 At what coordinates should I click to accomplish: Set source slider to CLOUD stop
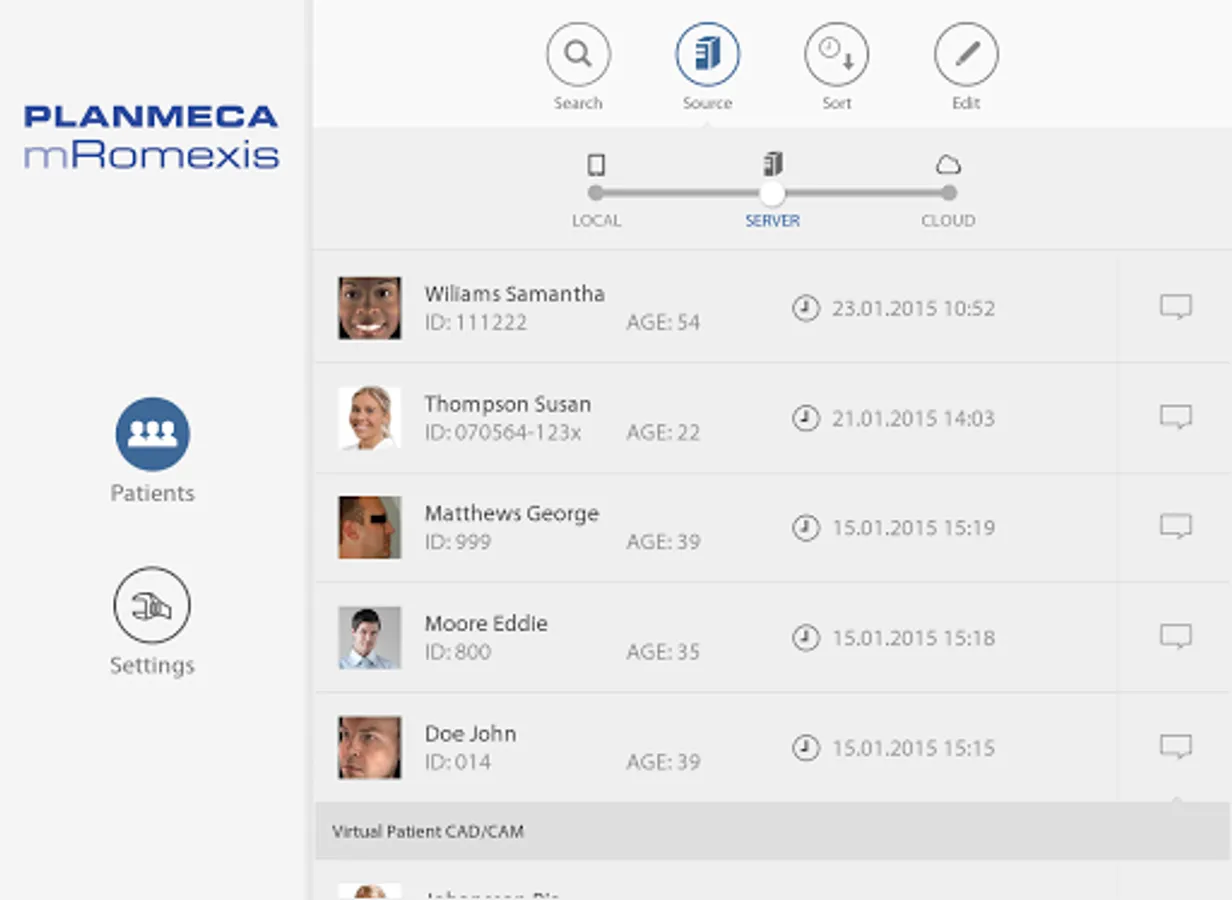tap(948, 193)
